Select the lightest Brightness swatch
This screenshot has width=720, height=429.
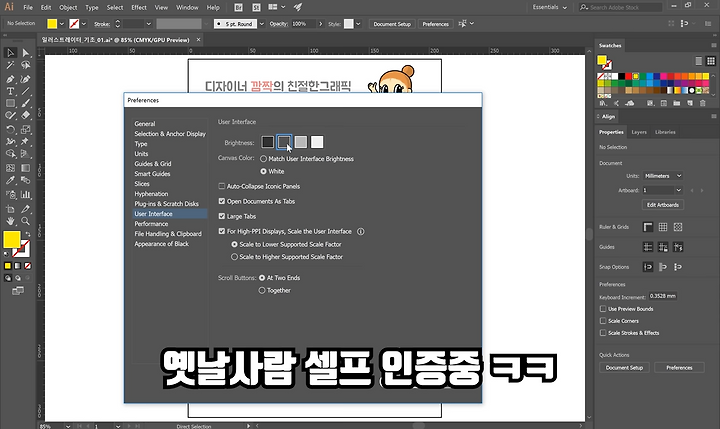[x=317, y=142]
